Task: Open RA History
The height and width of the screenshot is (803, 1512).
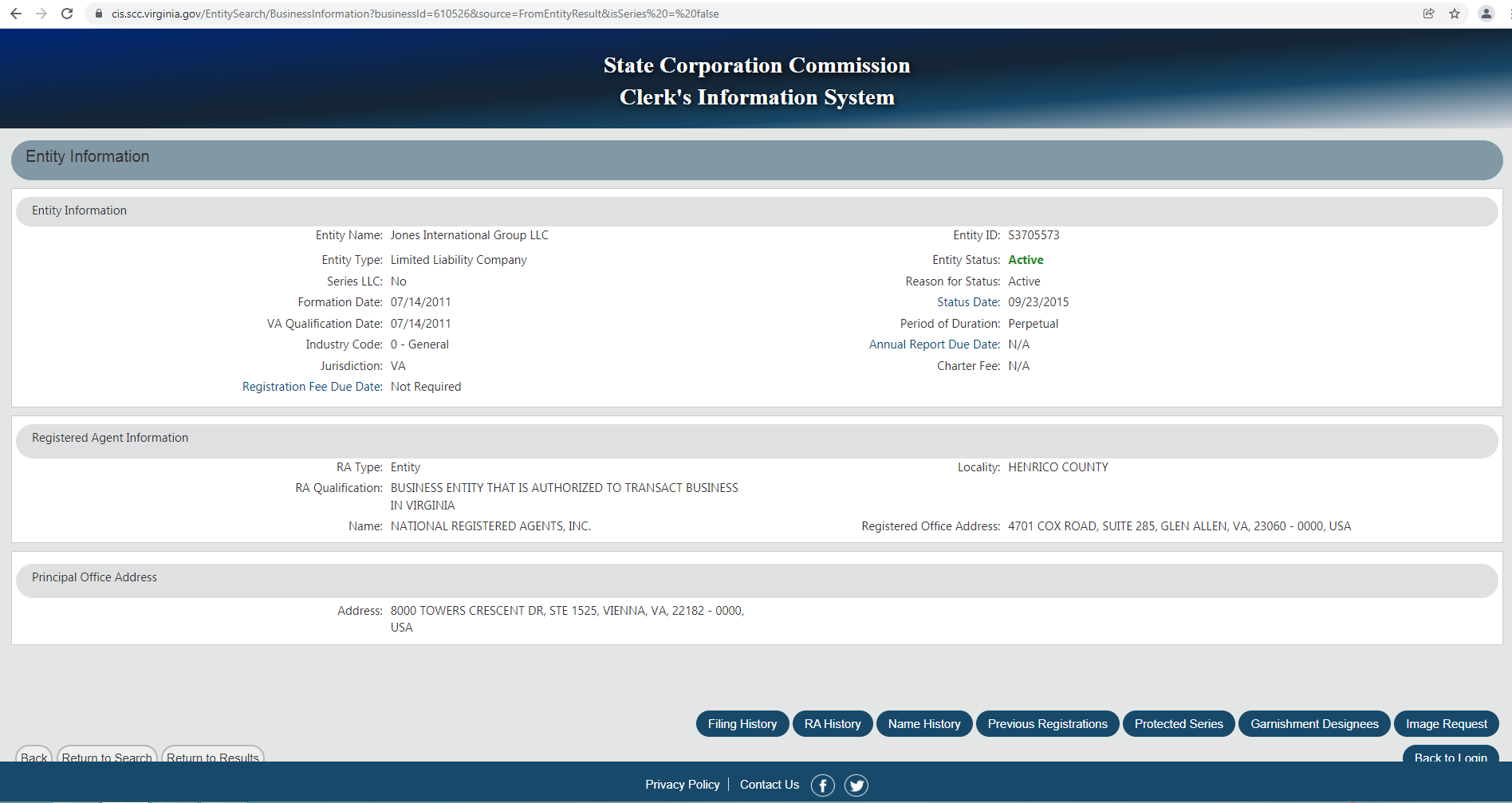Action: [832, 724]
